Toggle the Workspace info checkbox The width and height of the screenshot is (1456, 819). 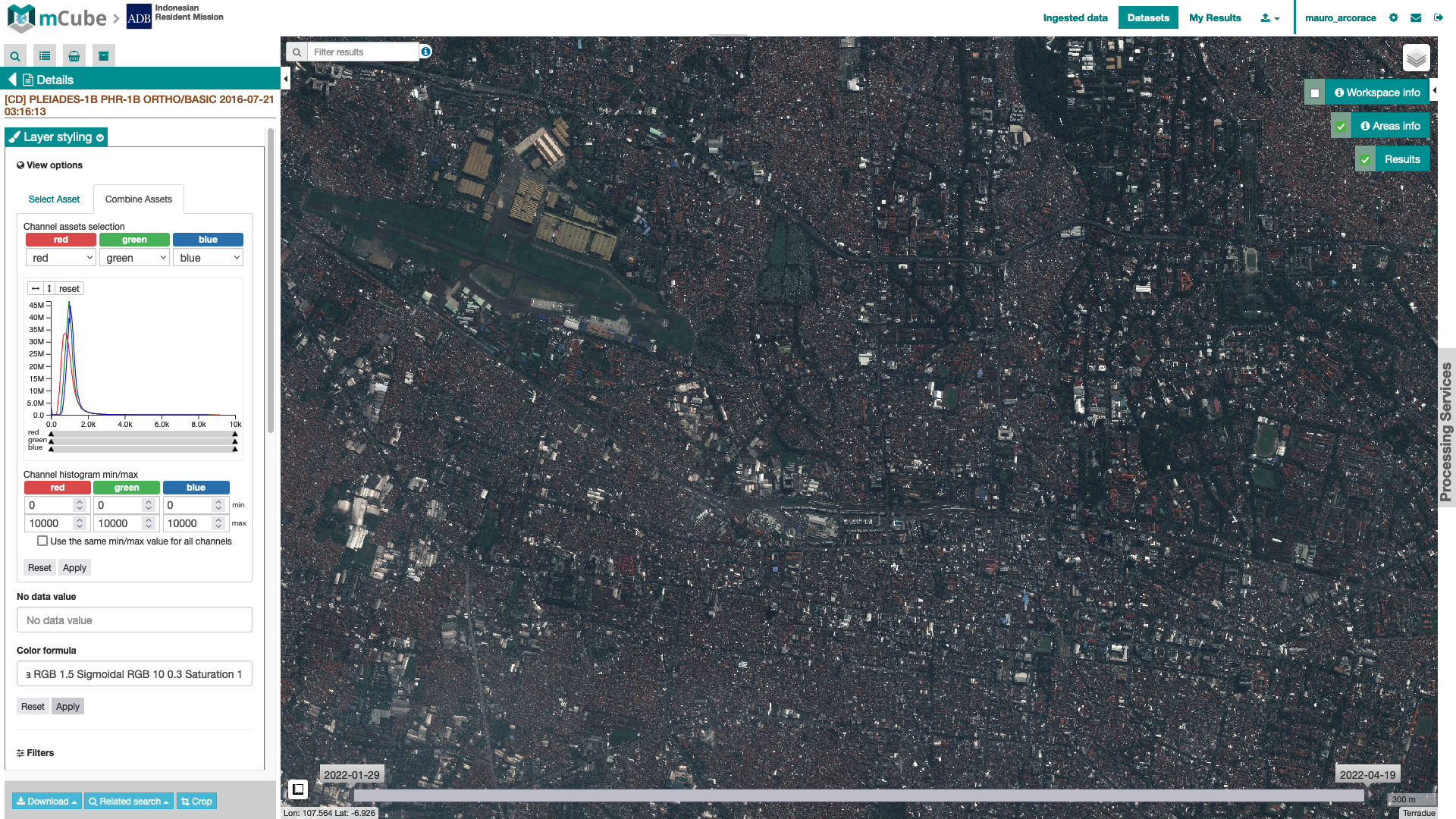coord(1315,93)
